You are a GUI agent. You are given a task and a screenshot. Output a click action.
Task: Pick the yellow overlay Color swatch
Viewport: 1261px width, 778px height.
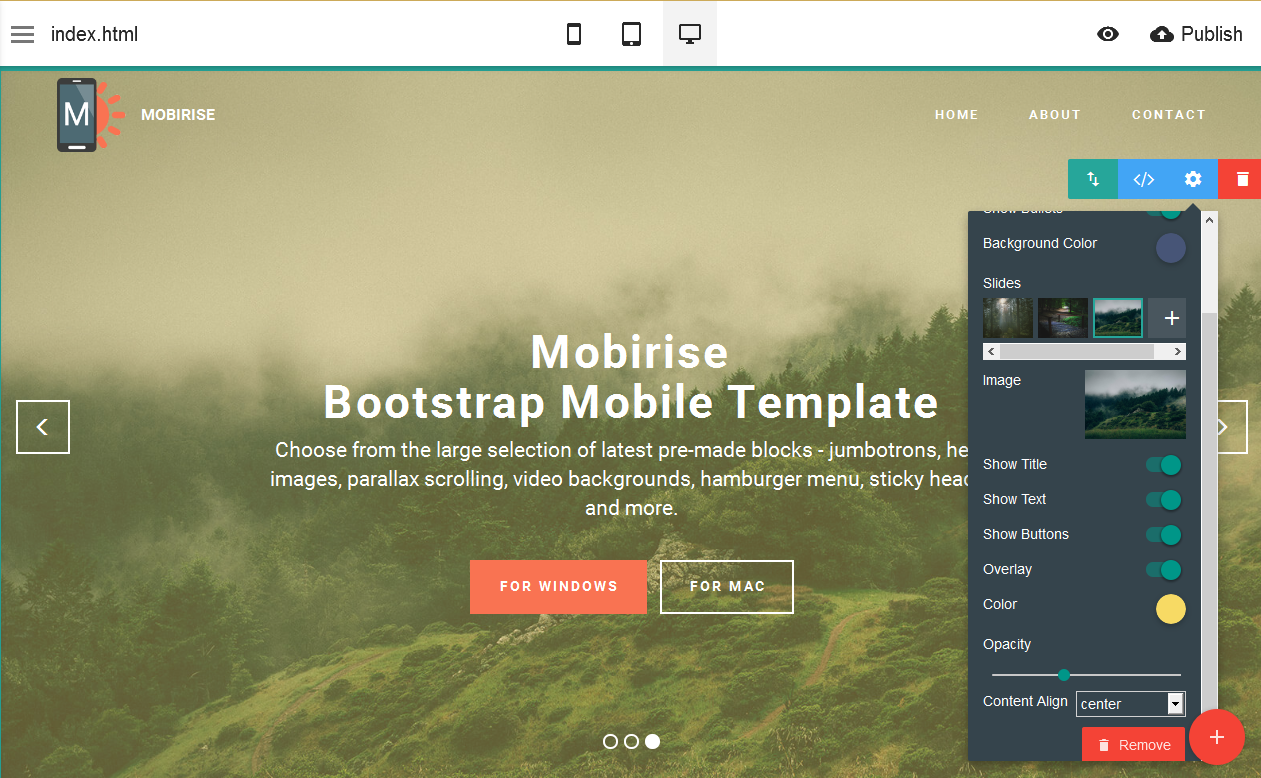pyautogui.click(x=1170, y=609)
